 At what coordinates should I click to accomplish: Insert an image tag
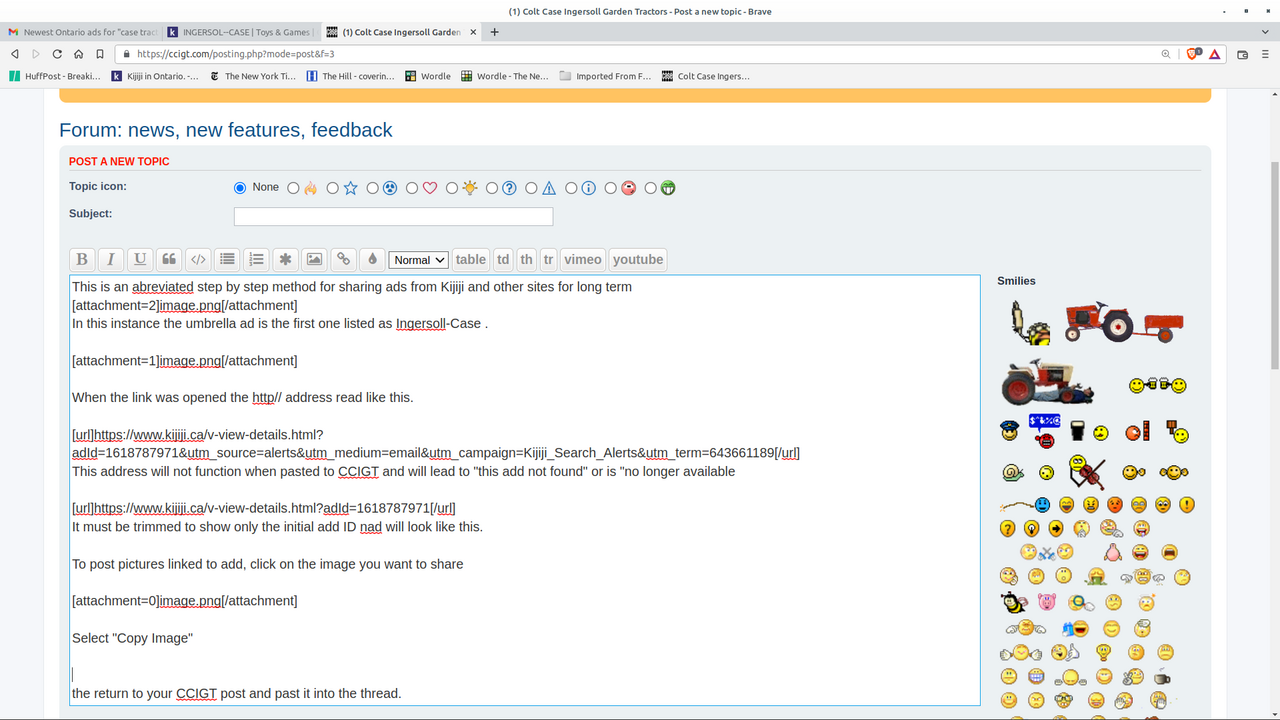click(314, 259)
